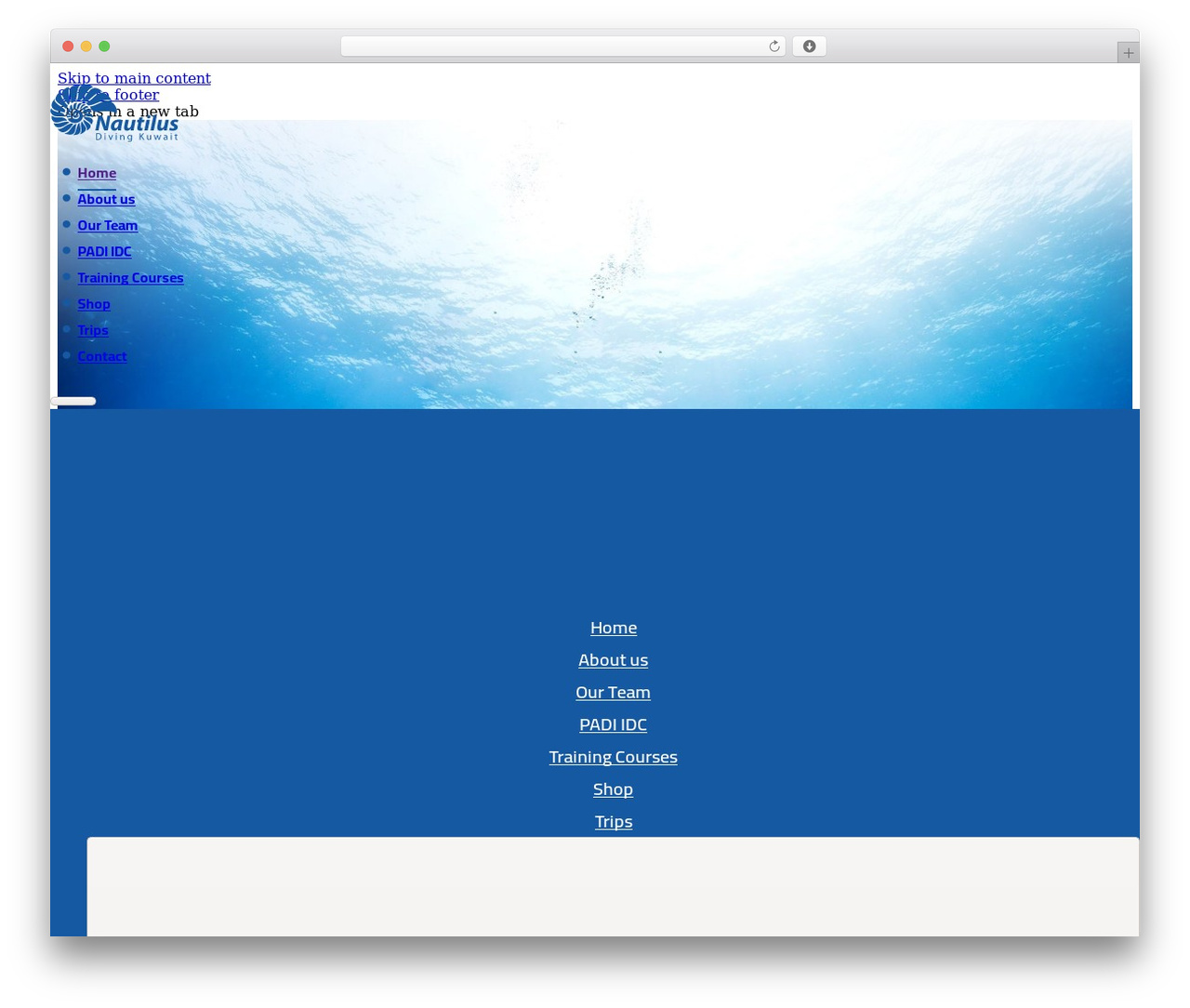Click the white Trips link in the blue panel
This screenshot has height=1008, width=1190.
click(614, 821)
